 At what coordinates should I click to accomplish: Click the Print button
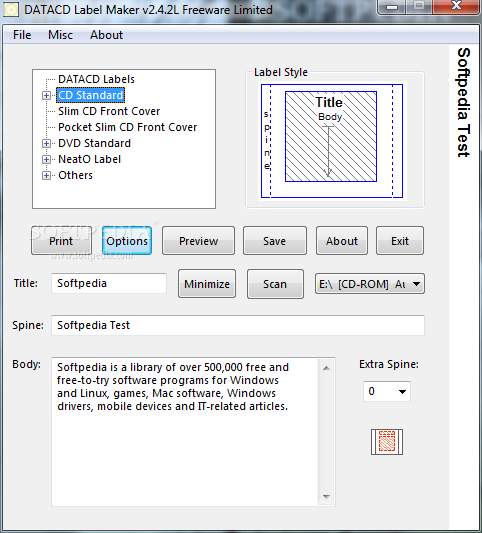(x=61, y=241)
